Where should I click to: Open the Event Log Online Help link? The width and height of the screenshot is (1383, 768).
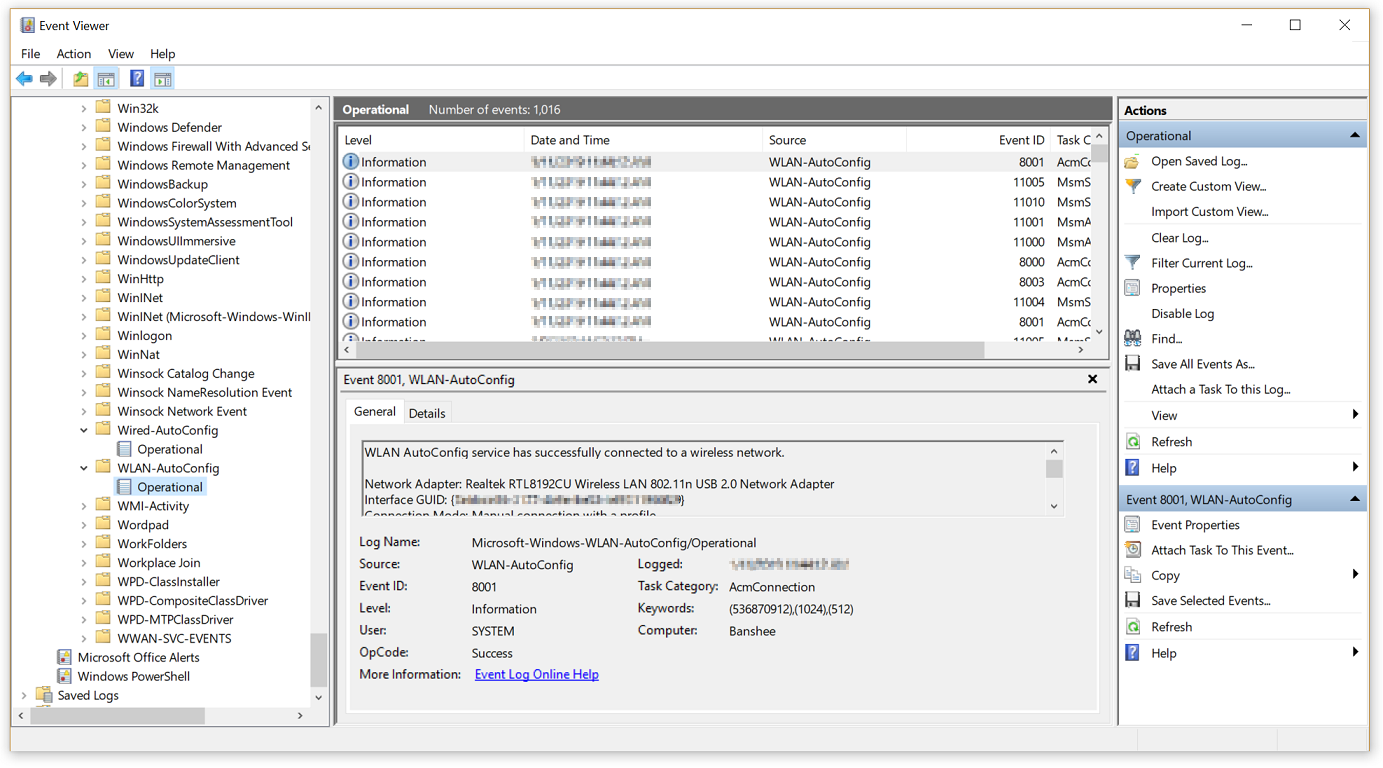coord(536,674)
